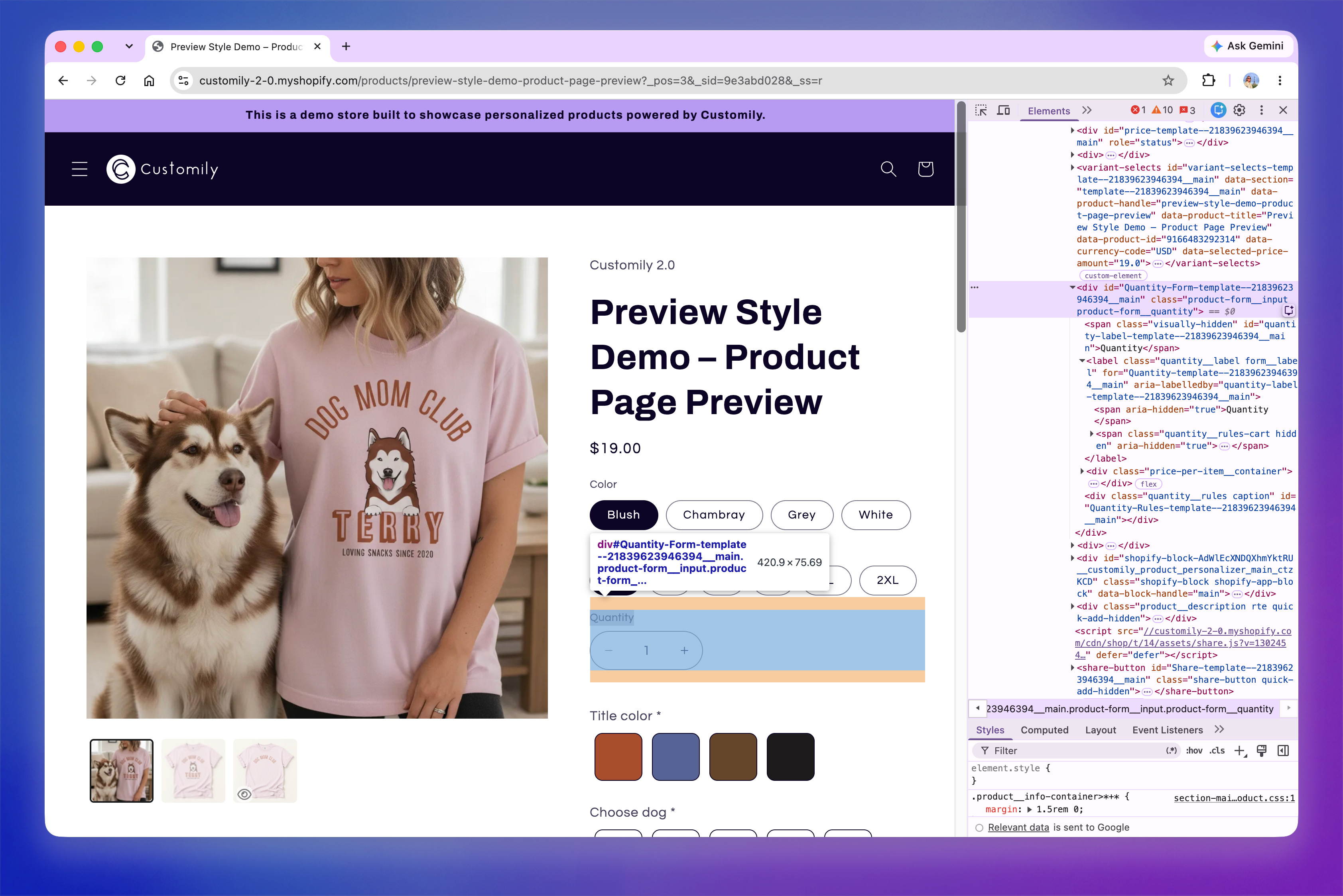The width and height of the screenshot is (1343, 896).
Task: Expand the variant-selects element node
Action: pos(1073,167)
